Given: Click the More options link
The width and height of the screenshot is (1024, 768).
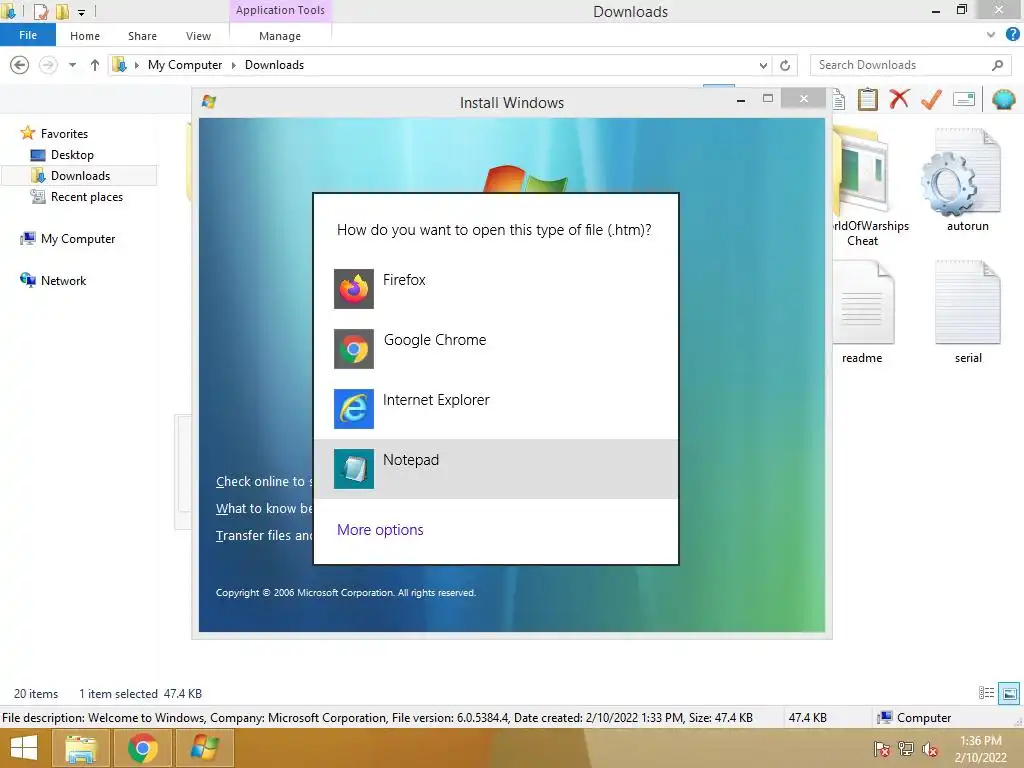Looking at the screenshot, I should pos(380,530).
